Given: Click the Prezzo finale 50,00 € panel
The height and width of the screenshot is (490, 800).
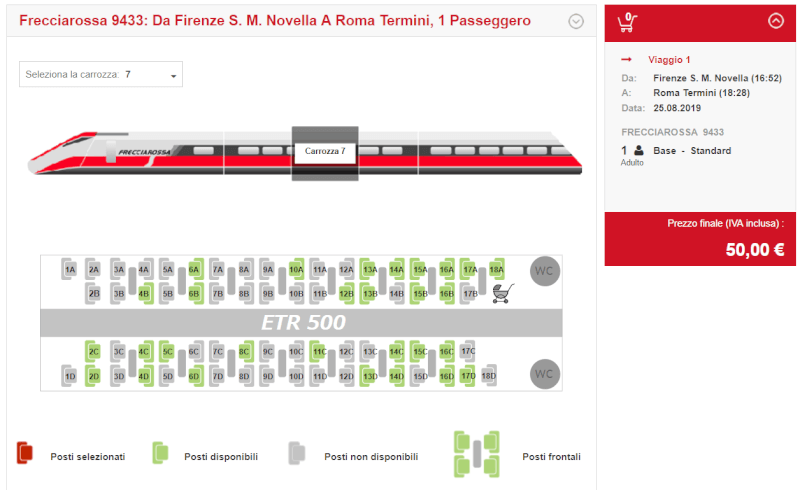Looking at the screenshot, I should click(700, 239).
